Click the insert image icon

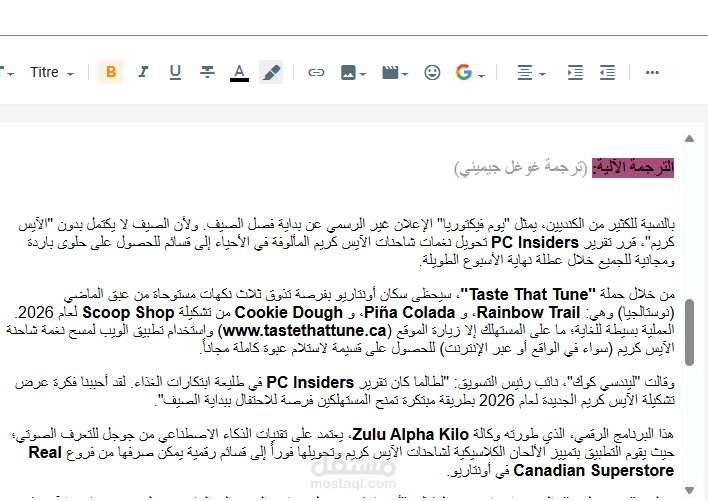coord(348,72)
